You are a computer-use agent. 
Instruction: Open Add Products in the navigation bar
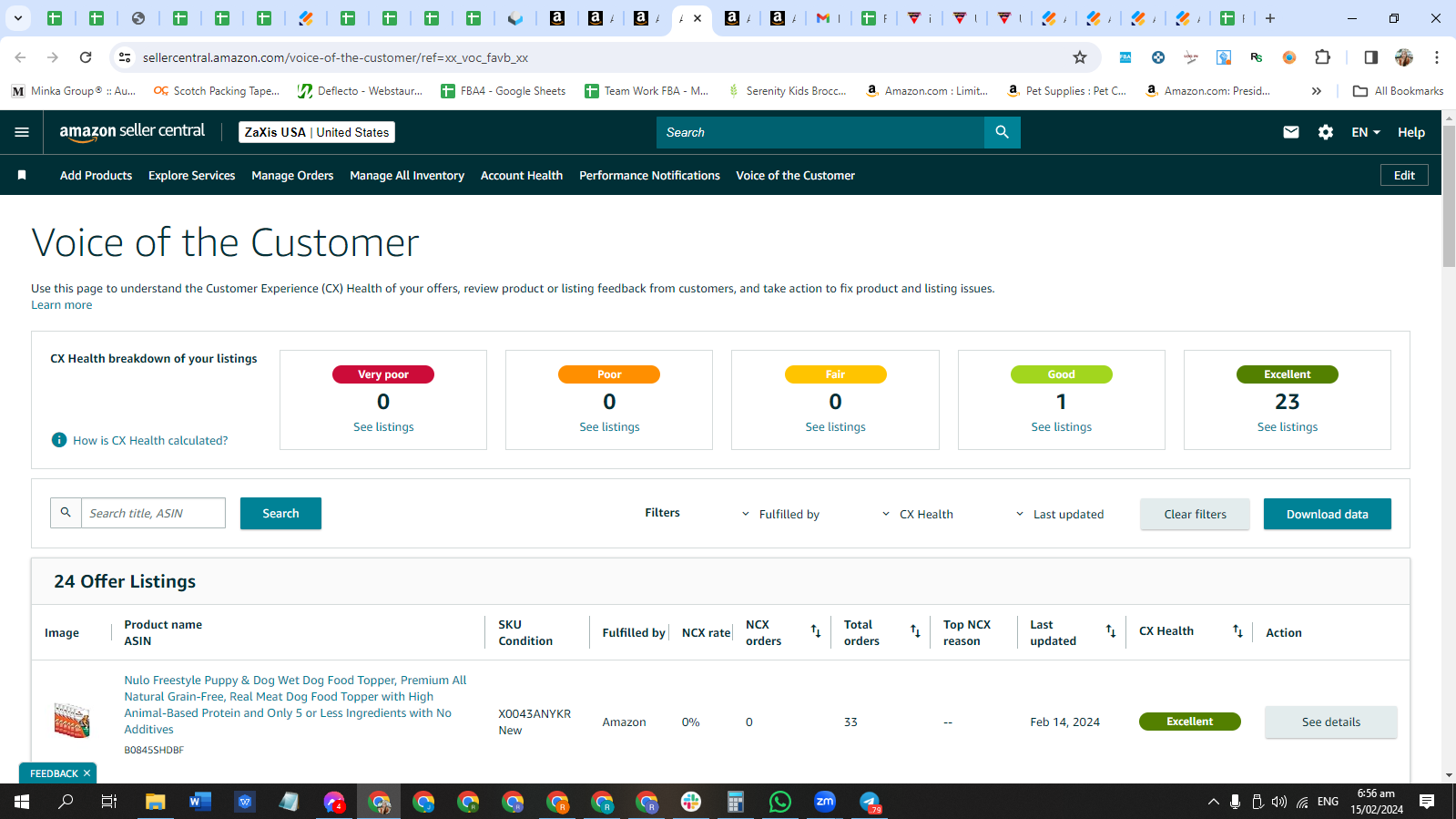tap(96, 175)
